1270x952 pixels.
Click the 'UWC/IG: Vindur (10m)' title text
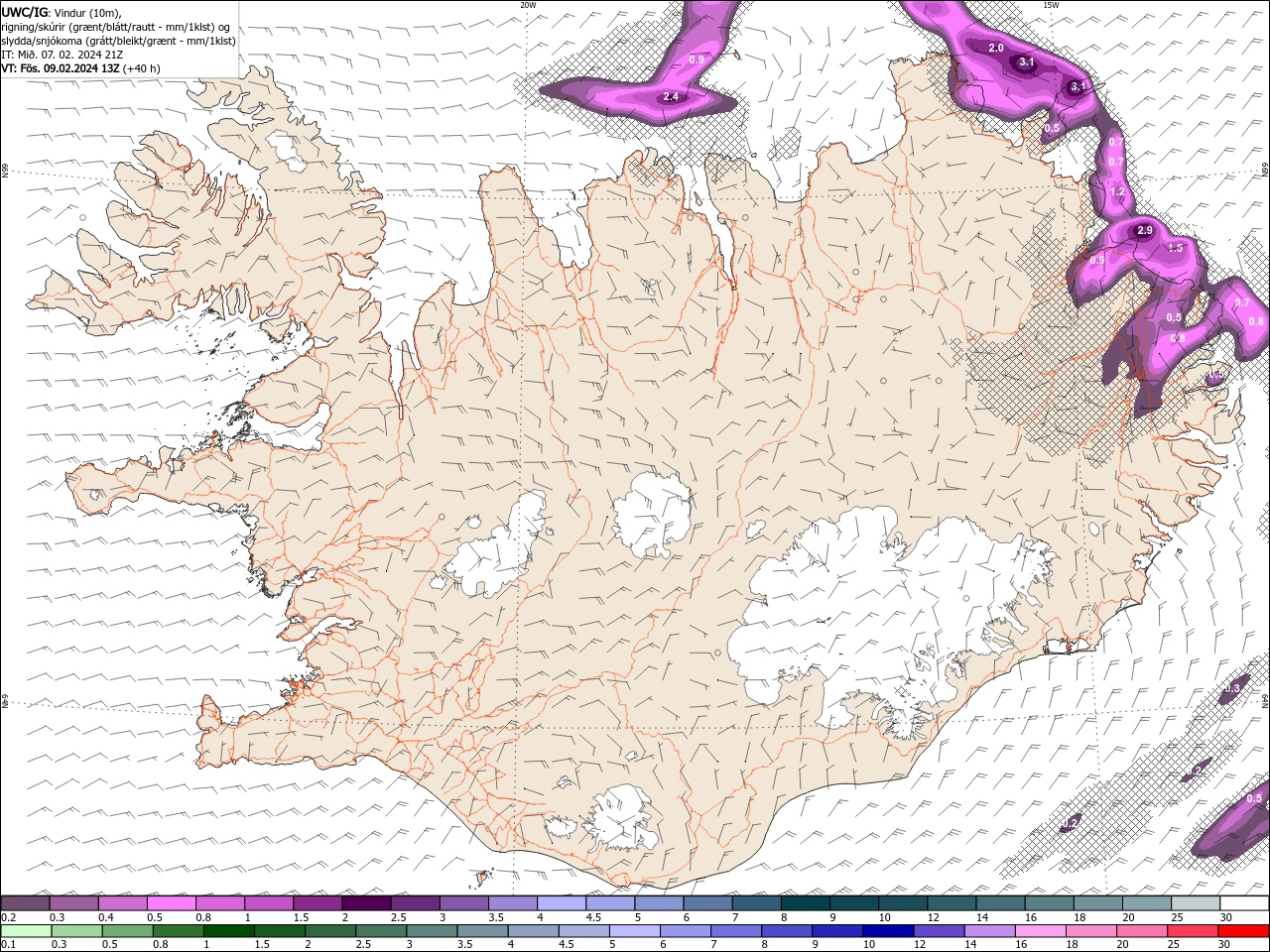pyautogui.click(x=62, y=11)
